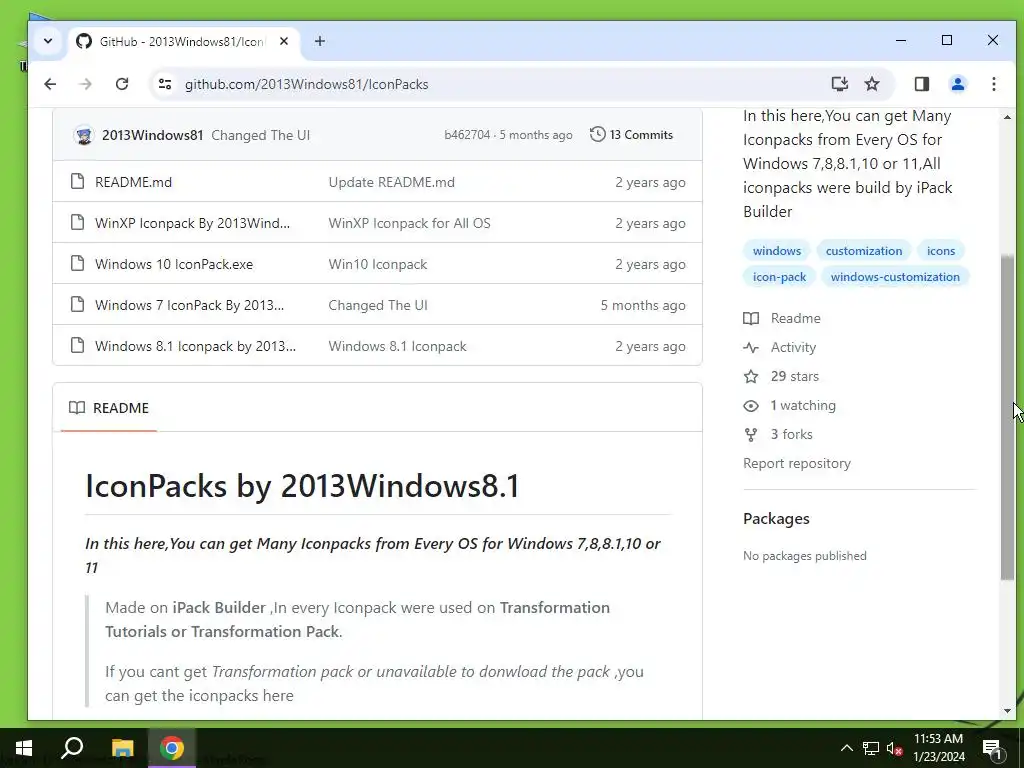Click the windows-customization topic tag
This screenshot has height=768, width=1024.
point(895,277)
